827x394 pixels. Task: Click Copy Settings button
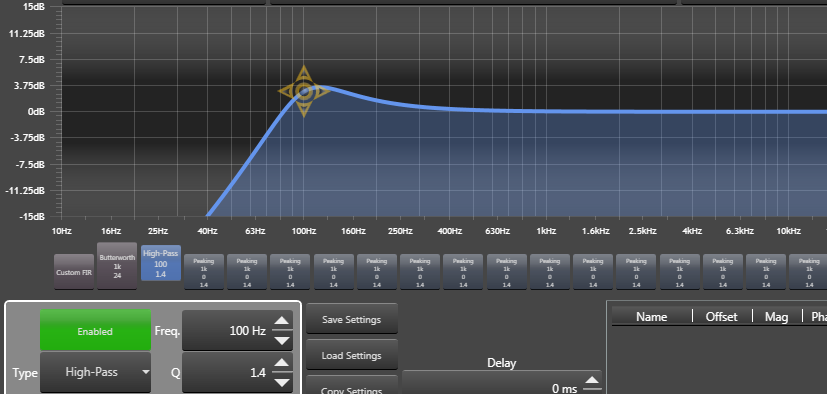[352, 385]
